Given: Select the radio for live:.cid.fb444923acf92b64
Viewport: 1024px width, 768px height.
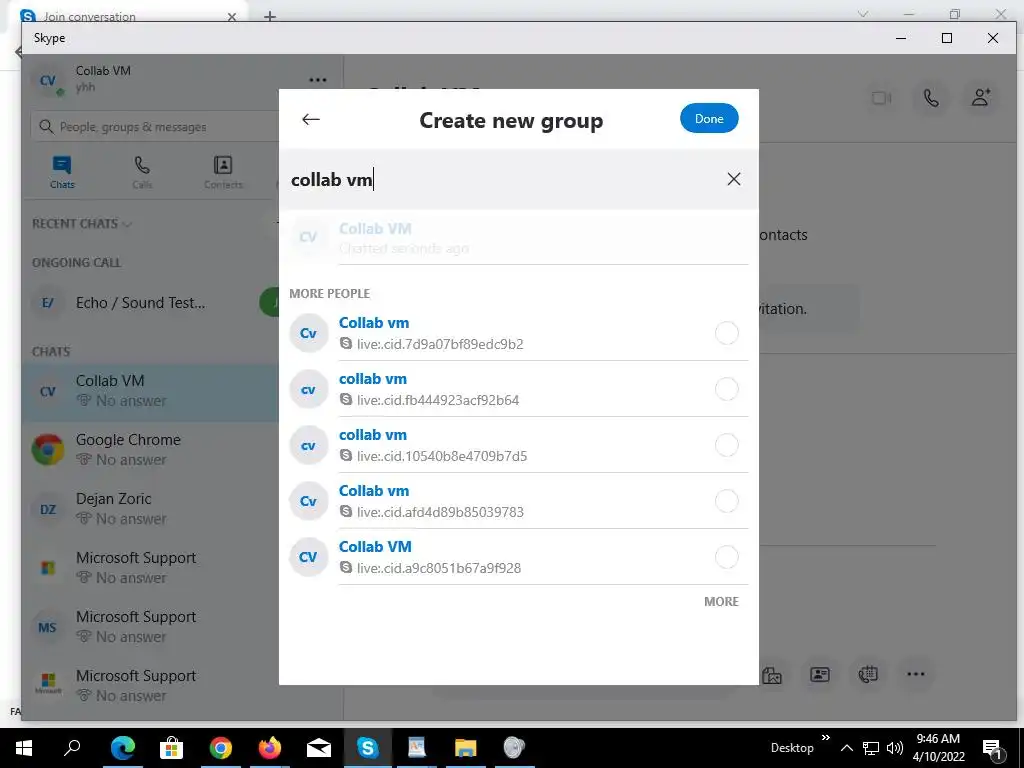Looking at the screenshot, I should point(726,389).
